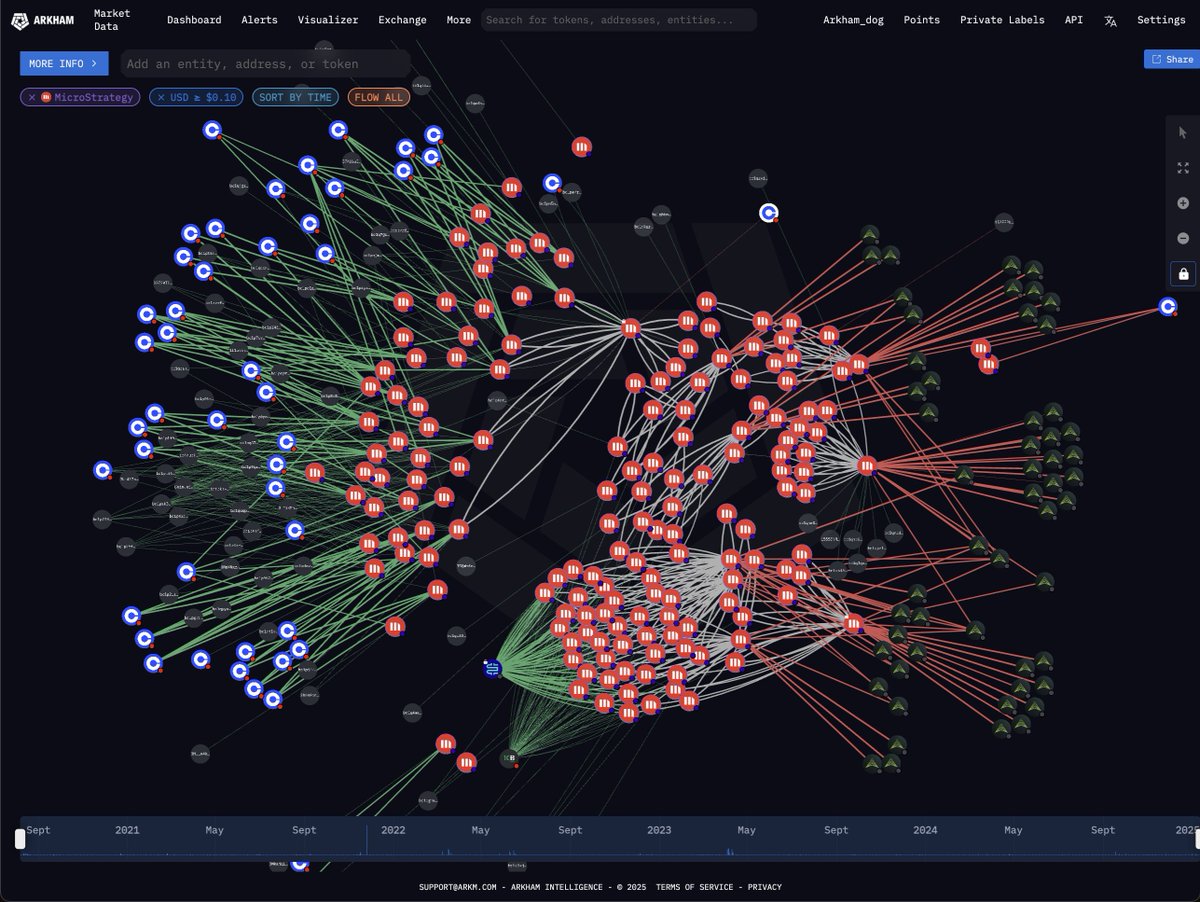Zoom out with the minus icon
The height and width of the screenshot is (902, 1200).
click(x=1183, y=238)
